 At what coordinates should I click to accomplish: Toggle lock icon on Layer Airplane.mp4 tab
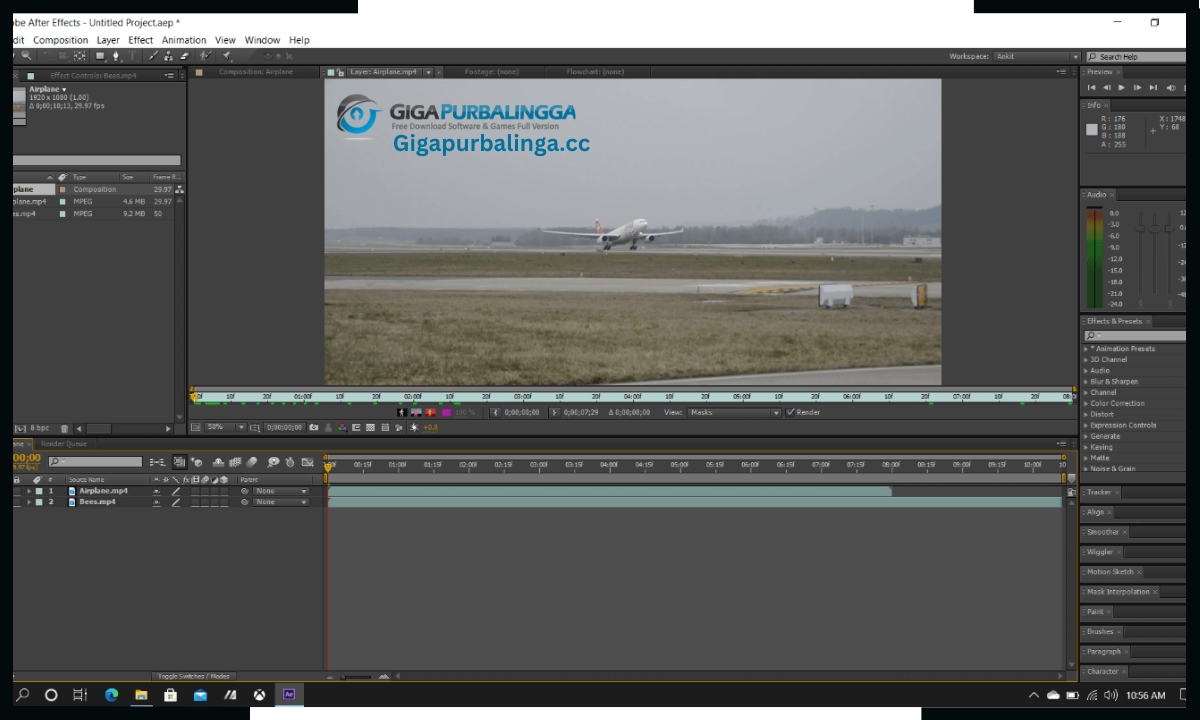click(340, 72)
